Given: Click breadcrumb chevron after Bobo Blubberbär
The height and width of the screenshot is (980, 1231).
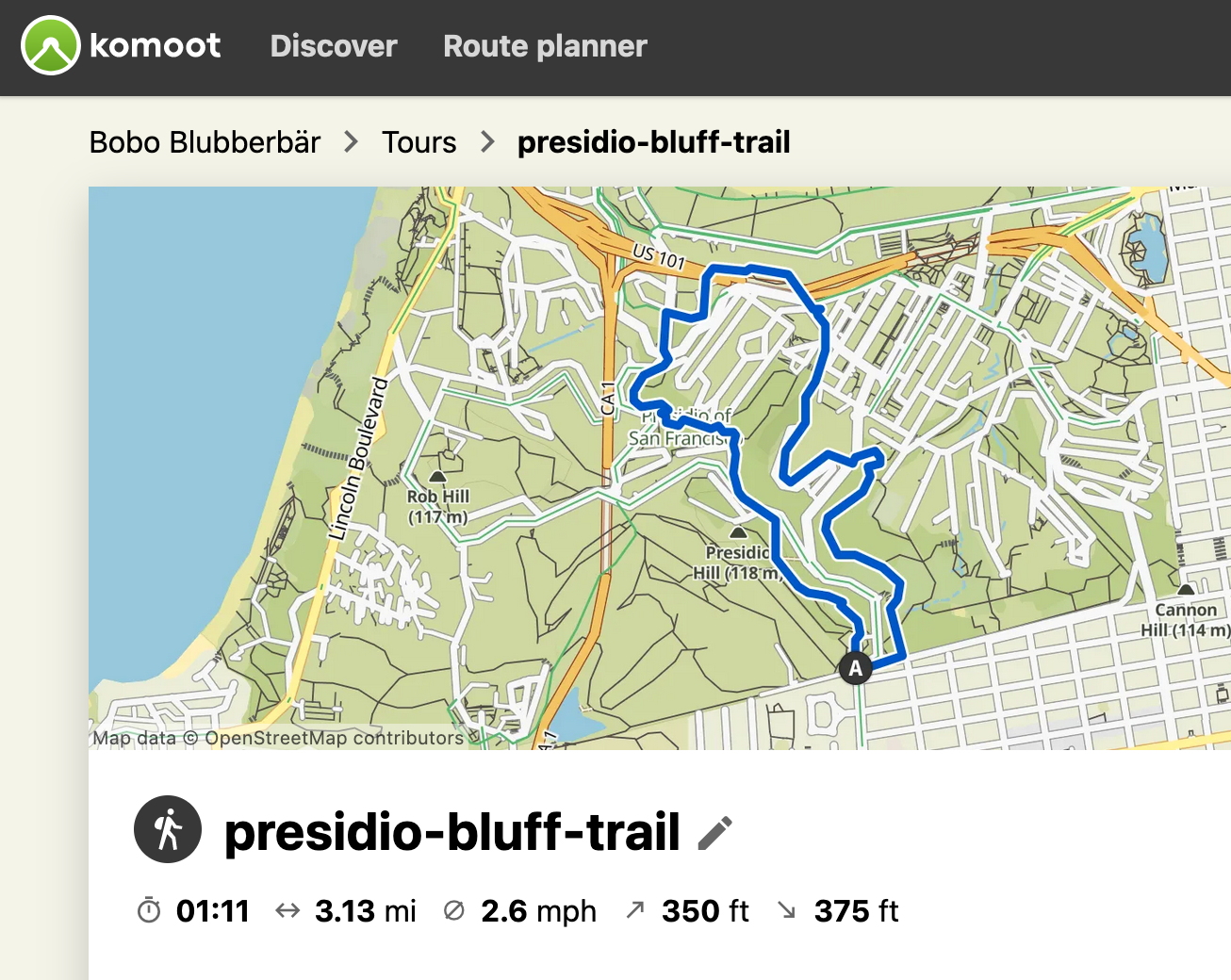Looking at the screenshot, I should (352, 142).
